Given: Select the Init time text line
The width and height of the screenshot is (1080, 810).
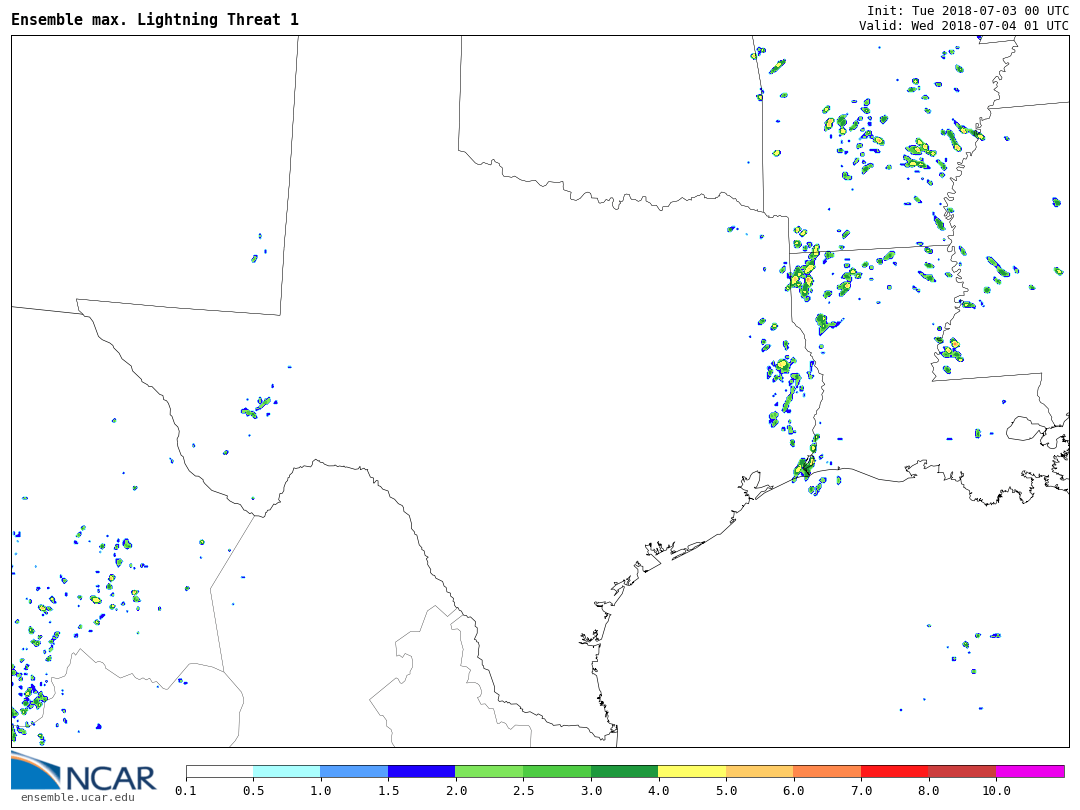Looking at the screenshot, I should coord(967,10).
